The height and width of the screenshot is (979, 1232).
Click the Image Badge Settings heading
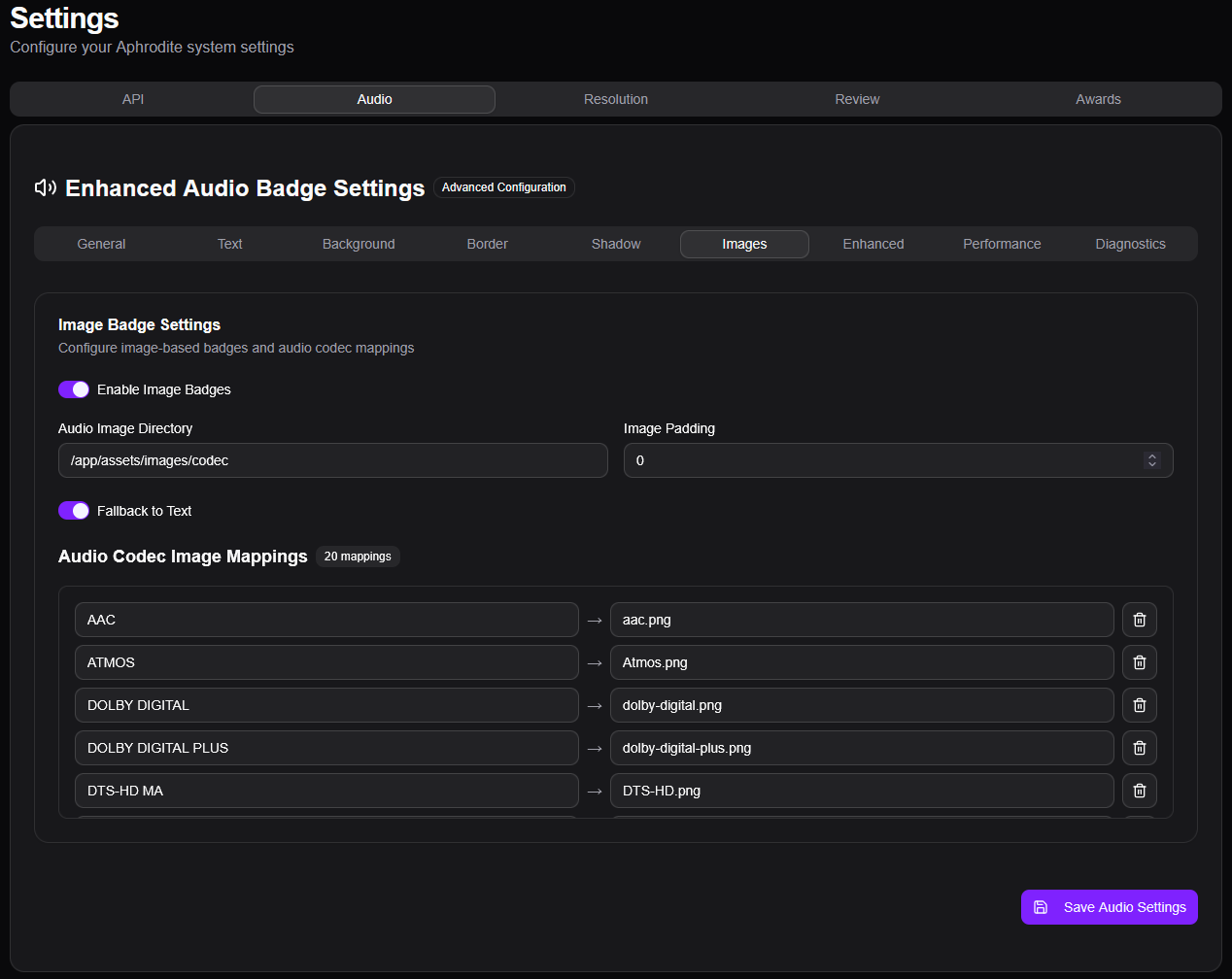tap(139, 324)
